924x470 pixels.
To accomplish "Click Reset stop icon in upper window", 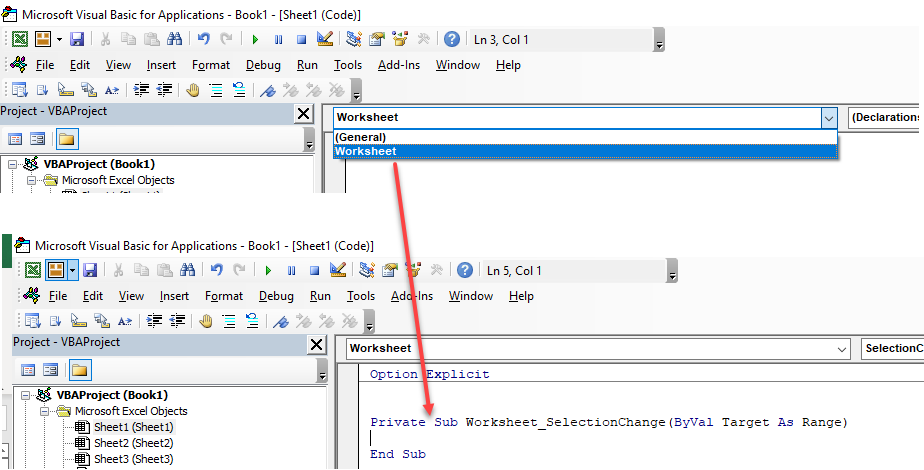I will 301,39.
